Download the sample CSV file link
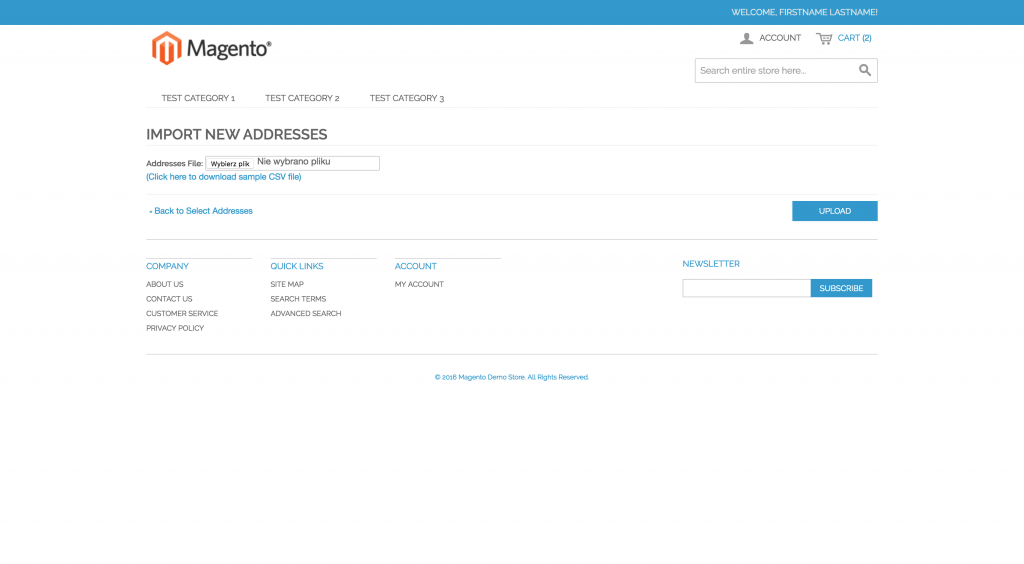 [x=224, y=177]
